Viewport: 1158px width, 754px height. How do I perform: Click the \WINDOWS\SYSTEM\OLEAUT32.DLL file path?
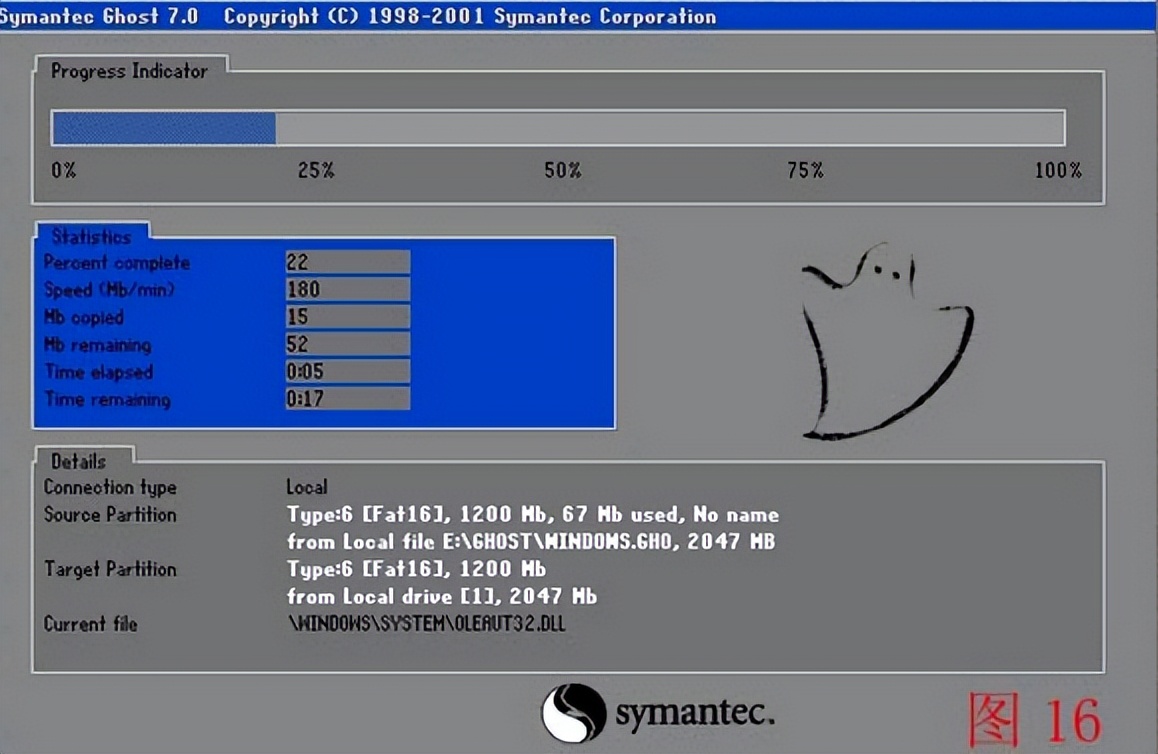[427, 624]
